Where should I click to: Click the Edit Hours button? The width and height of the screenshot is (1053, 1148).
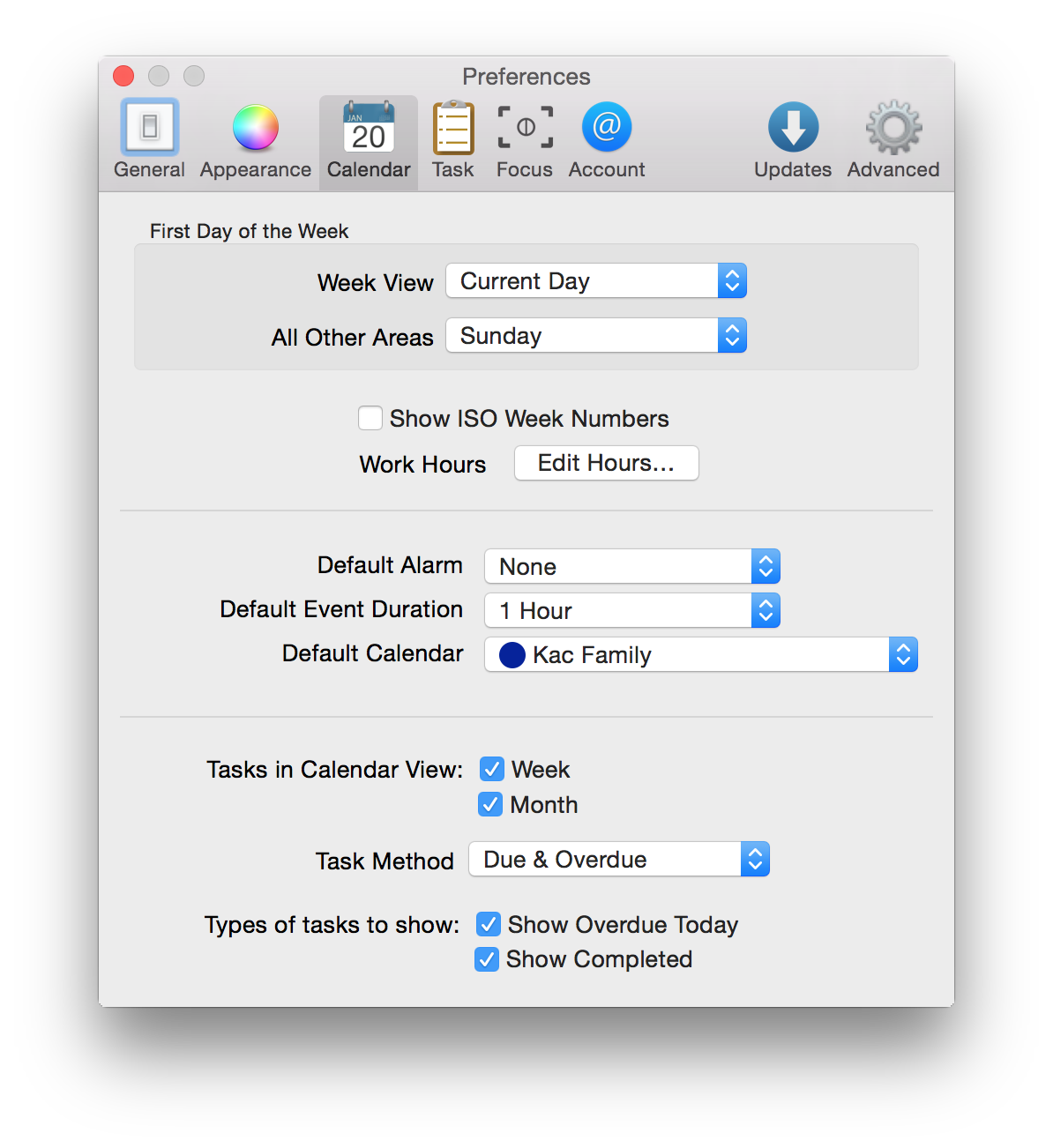[x=607, y=463]
